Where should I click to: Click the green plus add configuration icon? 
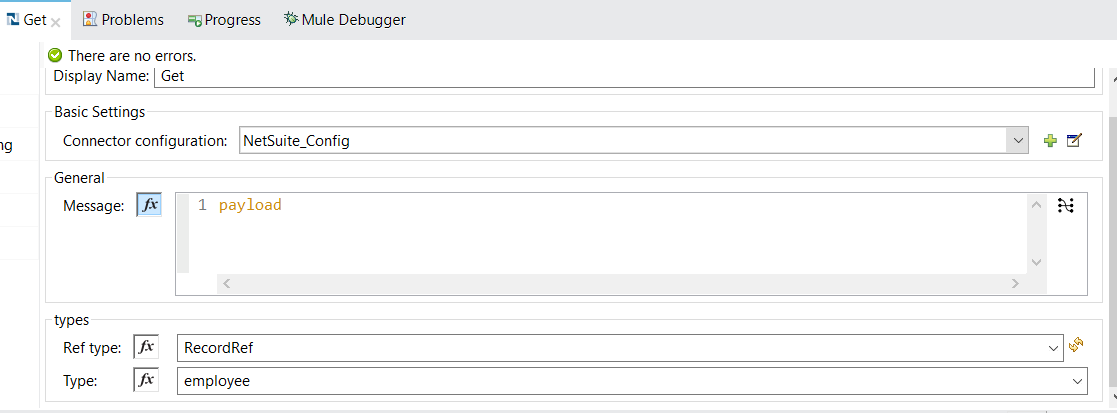[x=1049, y=141]
